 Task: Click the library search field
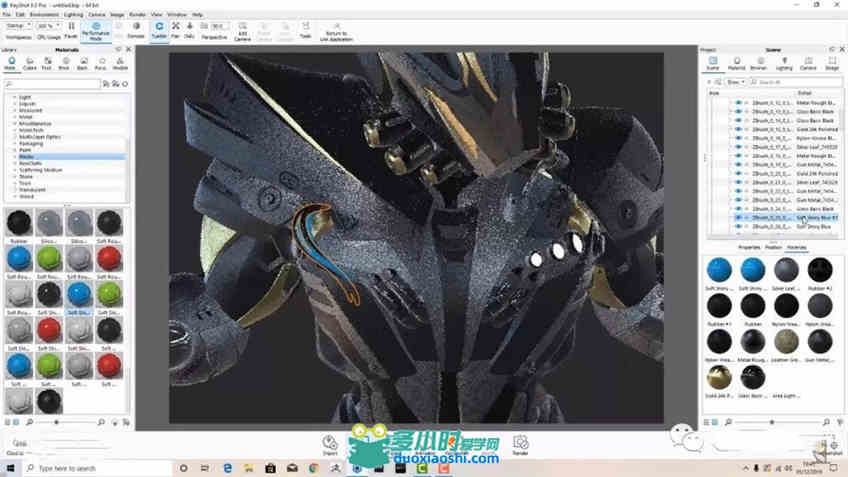[x=52, y=84]
